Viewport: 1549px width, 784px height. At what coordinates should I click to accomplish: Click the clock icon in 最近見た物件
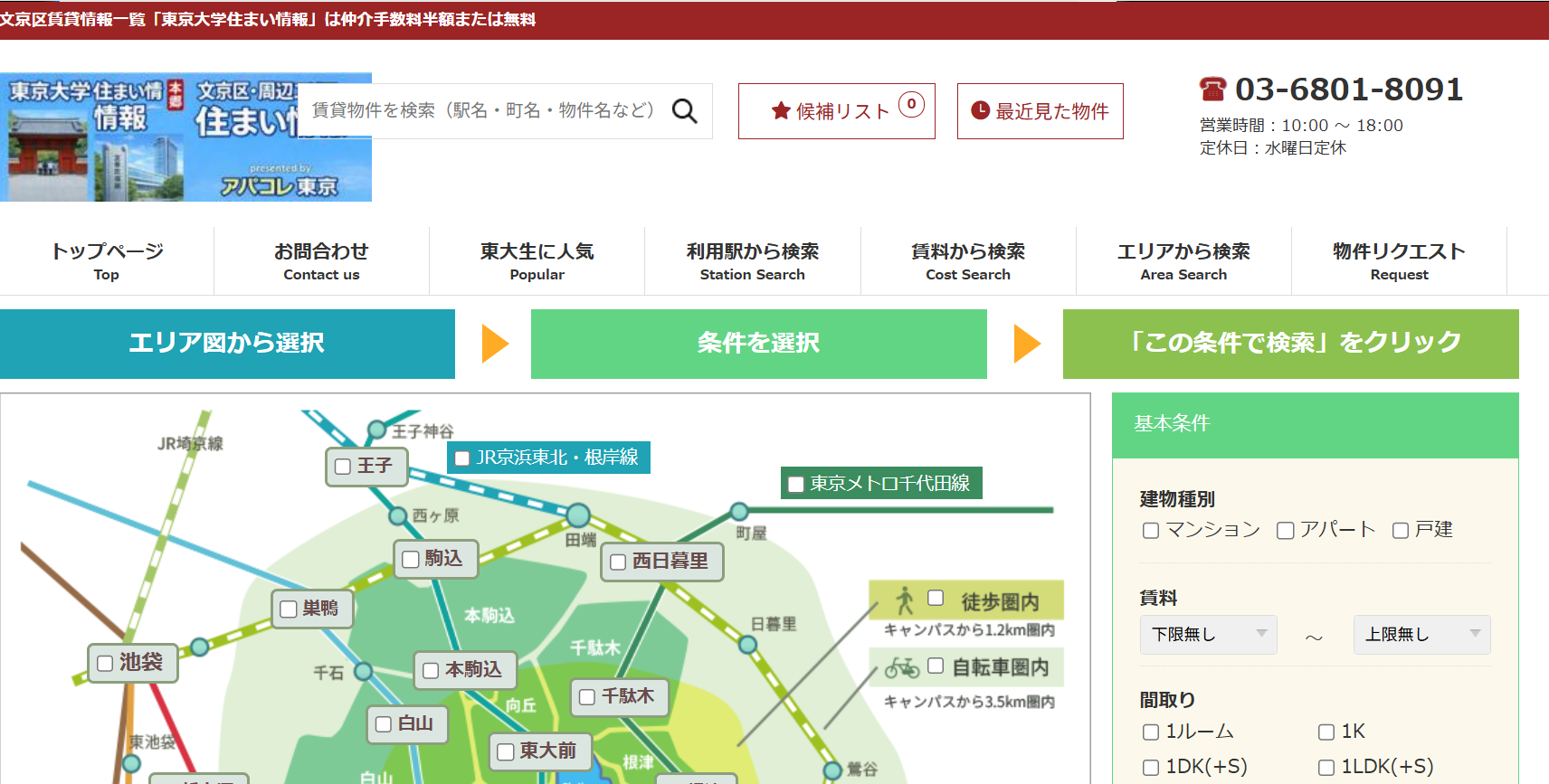(980, 110)
